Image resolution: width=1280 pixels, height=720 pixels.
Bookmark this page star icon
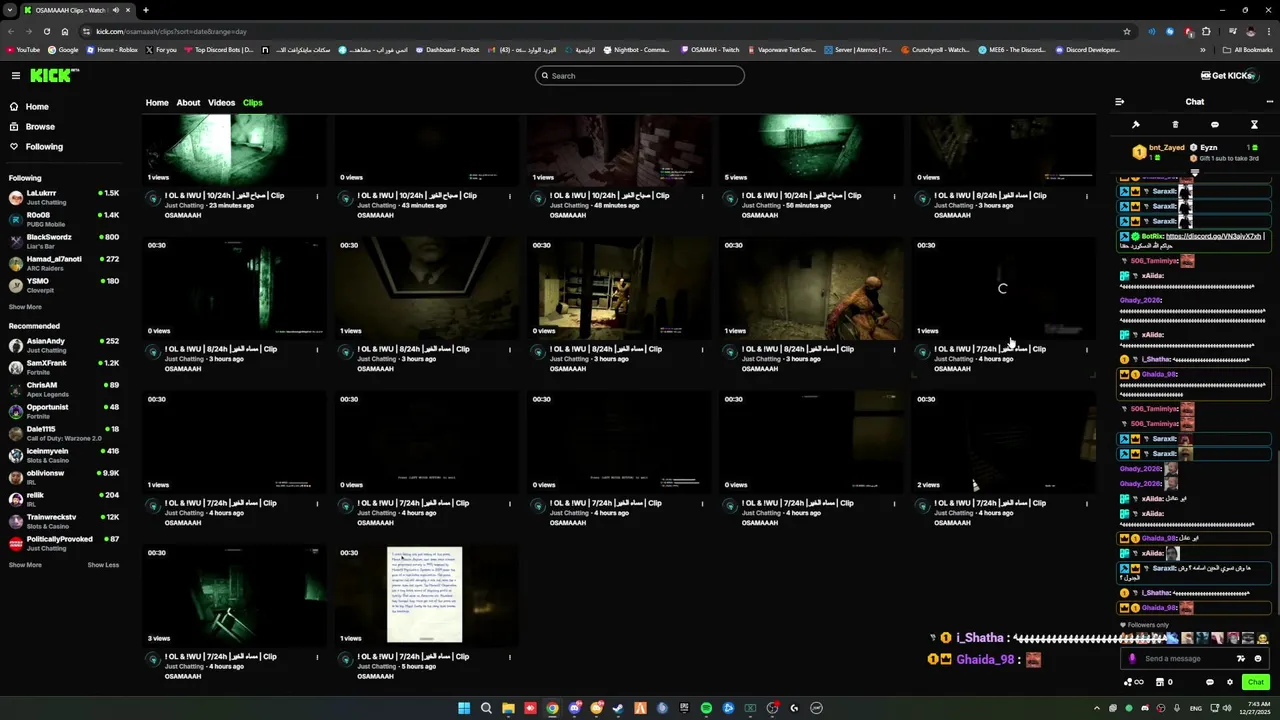[1127, 31]
